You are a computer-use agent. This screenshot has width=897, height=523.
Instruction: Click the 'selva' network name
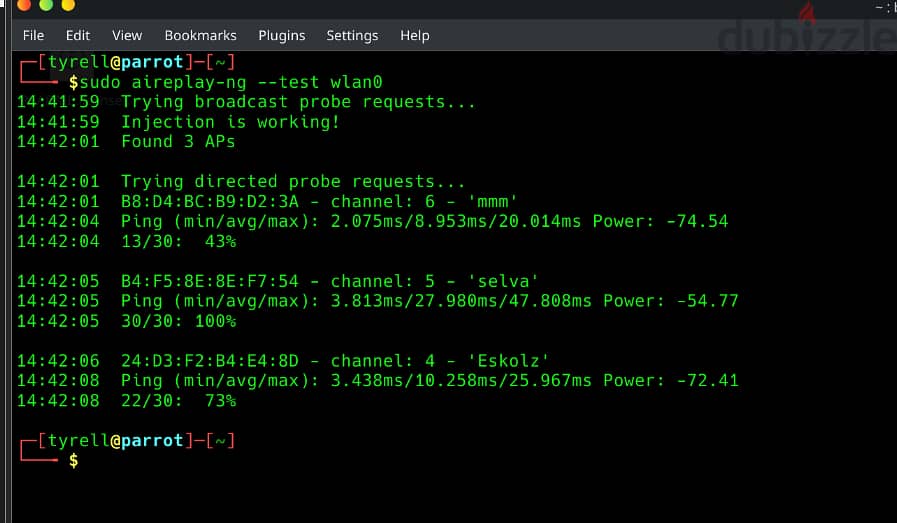pos(503,281)
